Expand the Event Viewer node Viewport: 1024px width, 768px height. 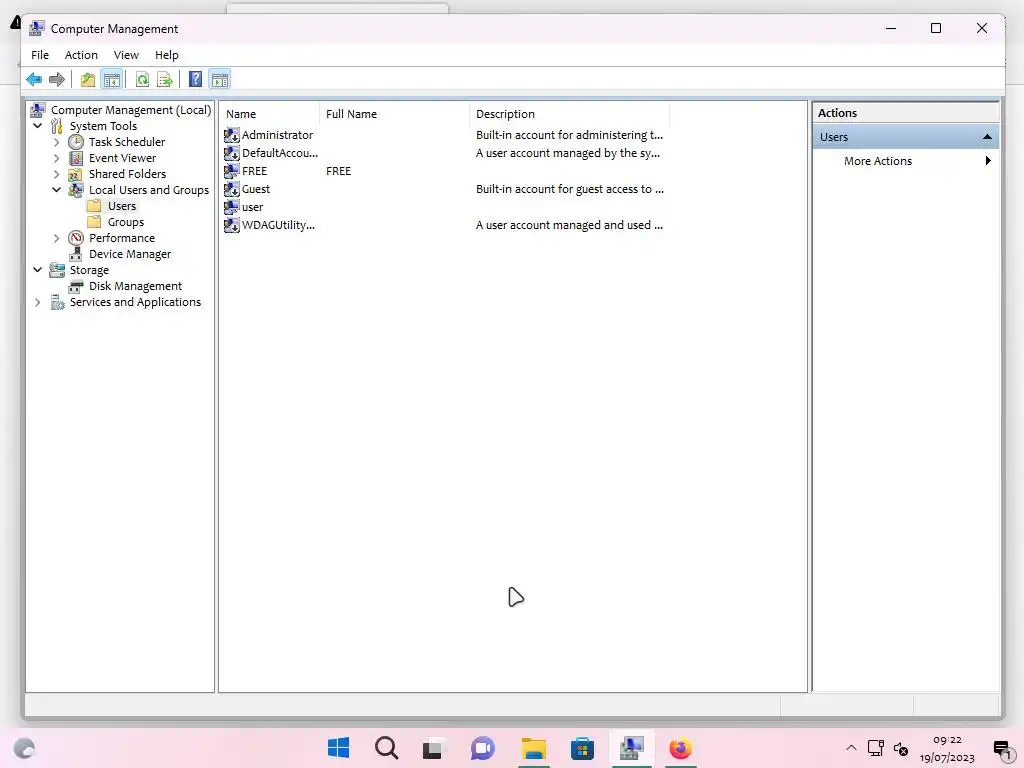pos(56,158)
